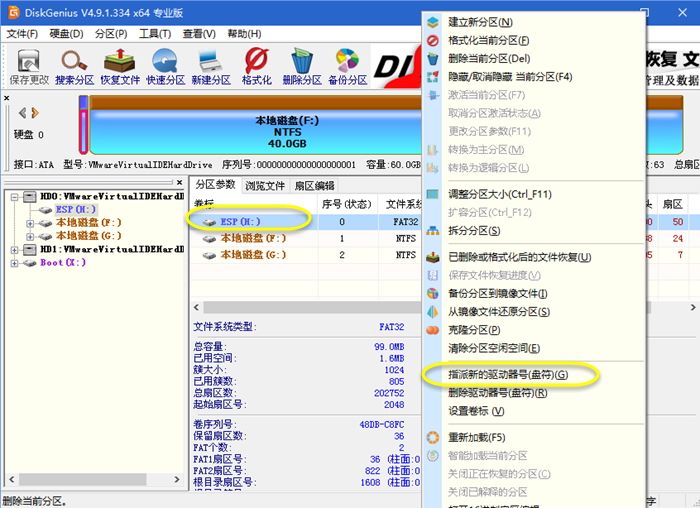The width and height of the screenshot is (700, 508).
Task: Click the 总扇区数 value 202752
Action: [389, 393]
